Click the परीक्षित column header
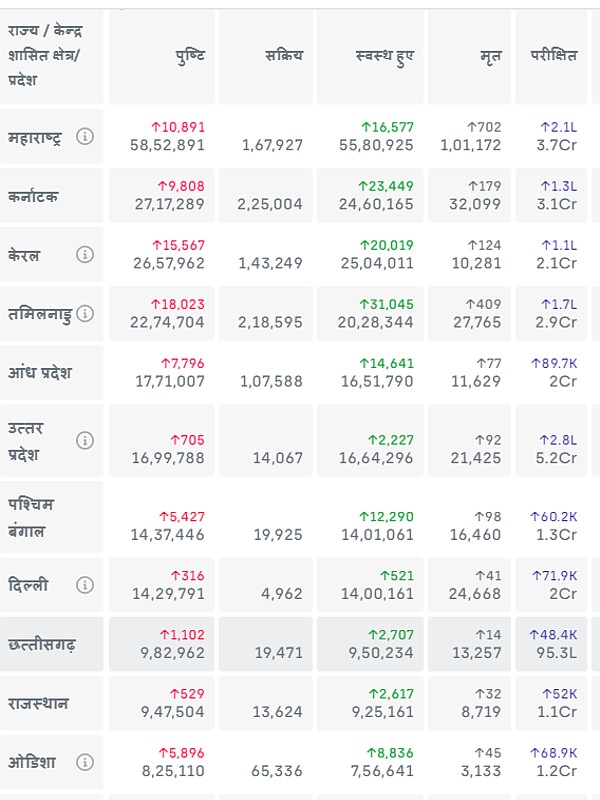Screen dimensions: 600x800 pos(553,56)
